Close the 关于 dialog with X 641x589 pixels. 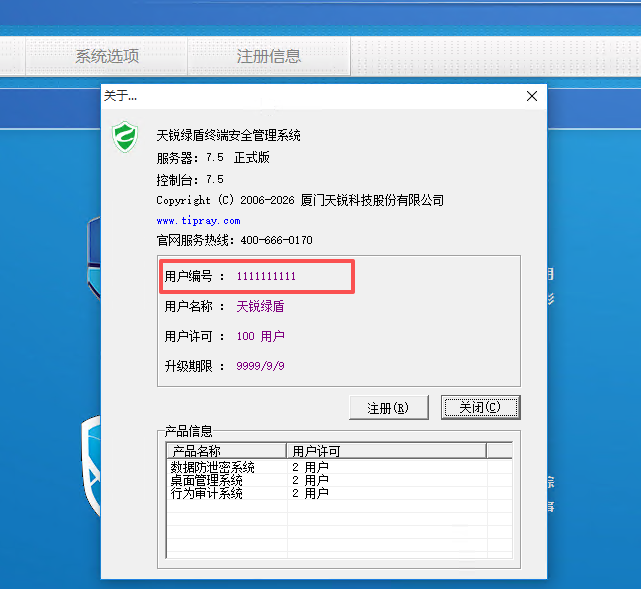(x=532, y=96)
